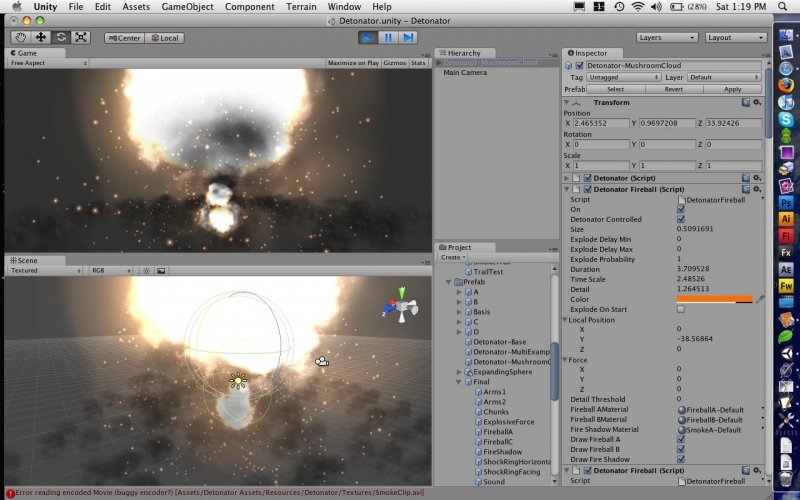800x500 pixels.
Task: Uncheck Draw Fireball B option
Action: (681, 448)
